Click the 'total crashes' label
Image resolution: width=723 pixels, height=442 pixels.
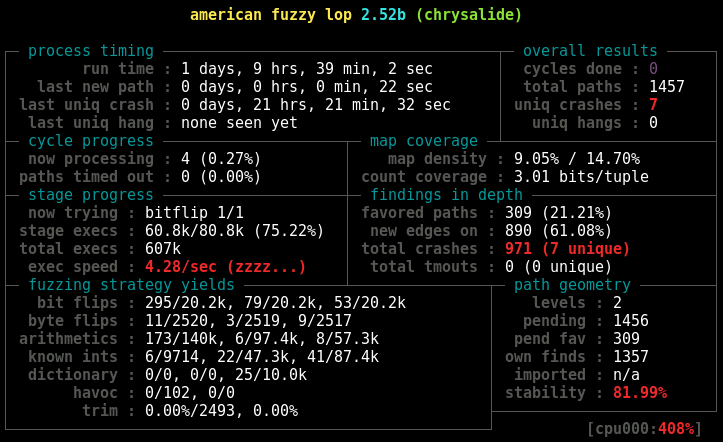coord(419,248)
